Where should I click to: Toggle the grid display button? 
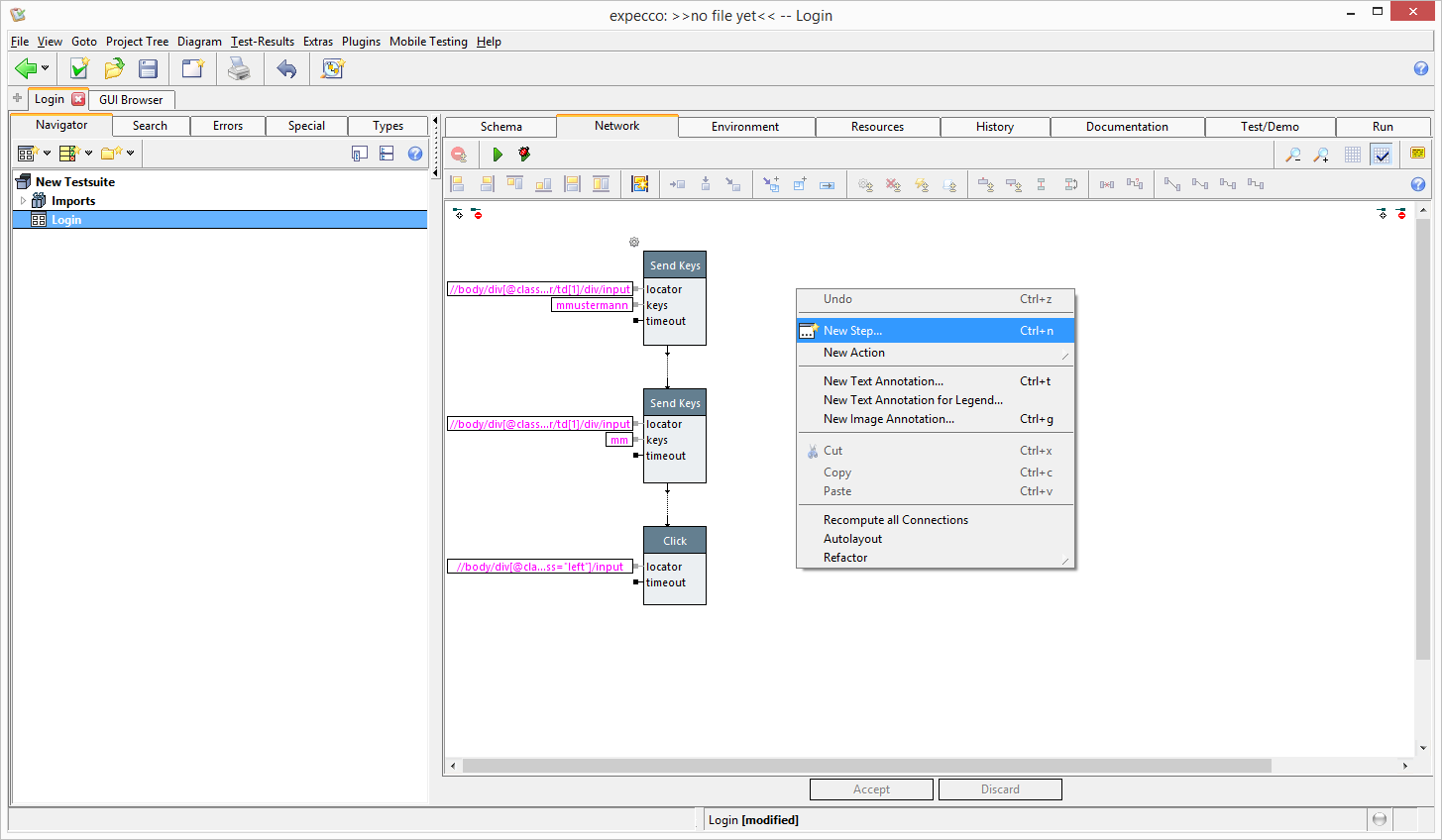(x=1353, y=155)
